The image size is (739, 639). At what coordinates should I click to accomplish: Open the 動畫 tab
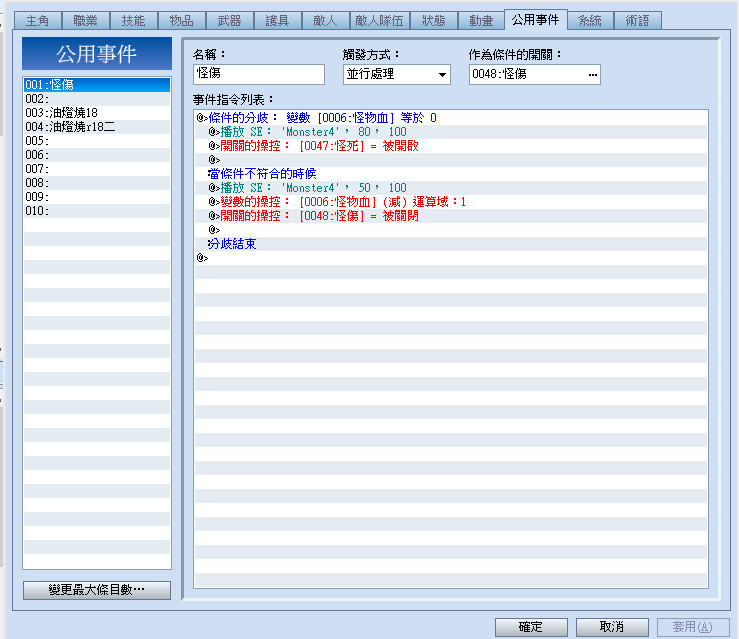481,21
